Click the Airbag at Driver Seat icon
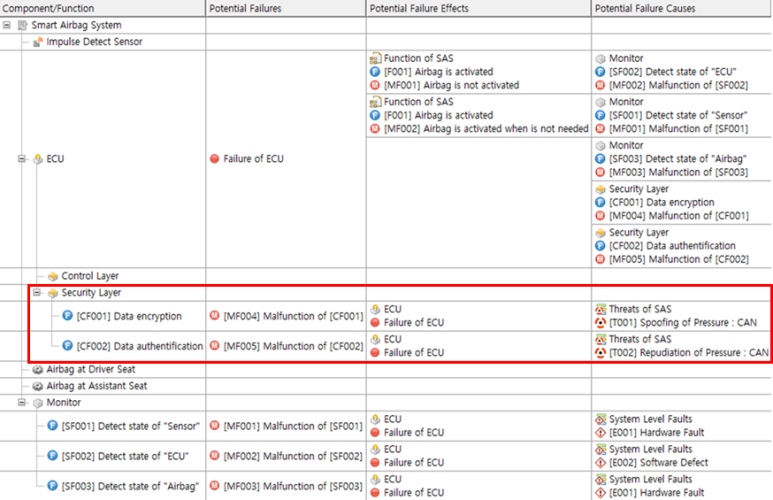The image size is (773, 500). pyautogui.click(x=38, y=368)
